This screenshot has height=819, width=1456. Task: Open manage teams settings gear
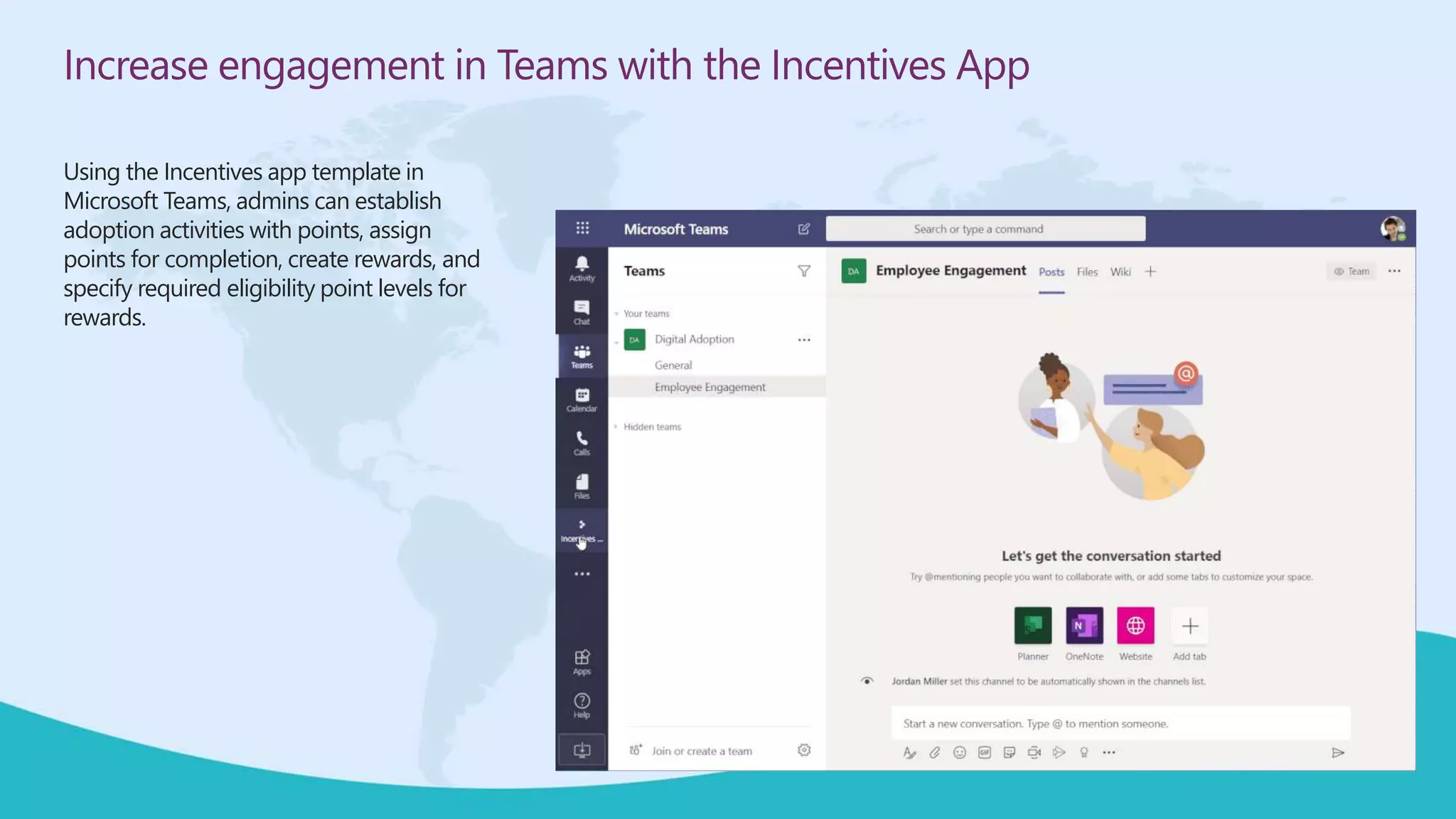point(804,750)
